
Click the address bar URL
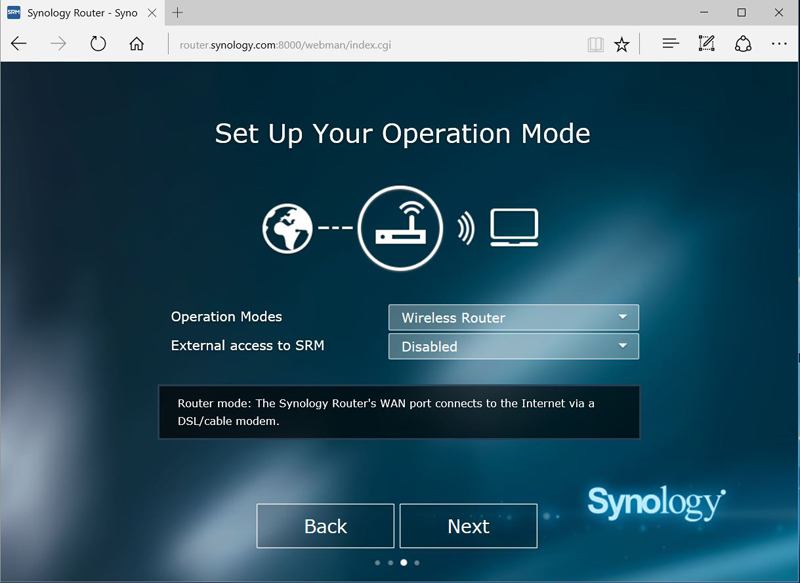285,45
